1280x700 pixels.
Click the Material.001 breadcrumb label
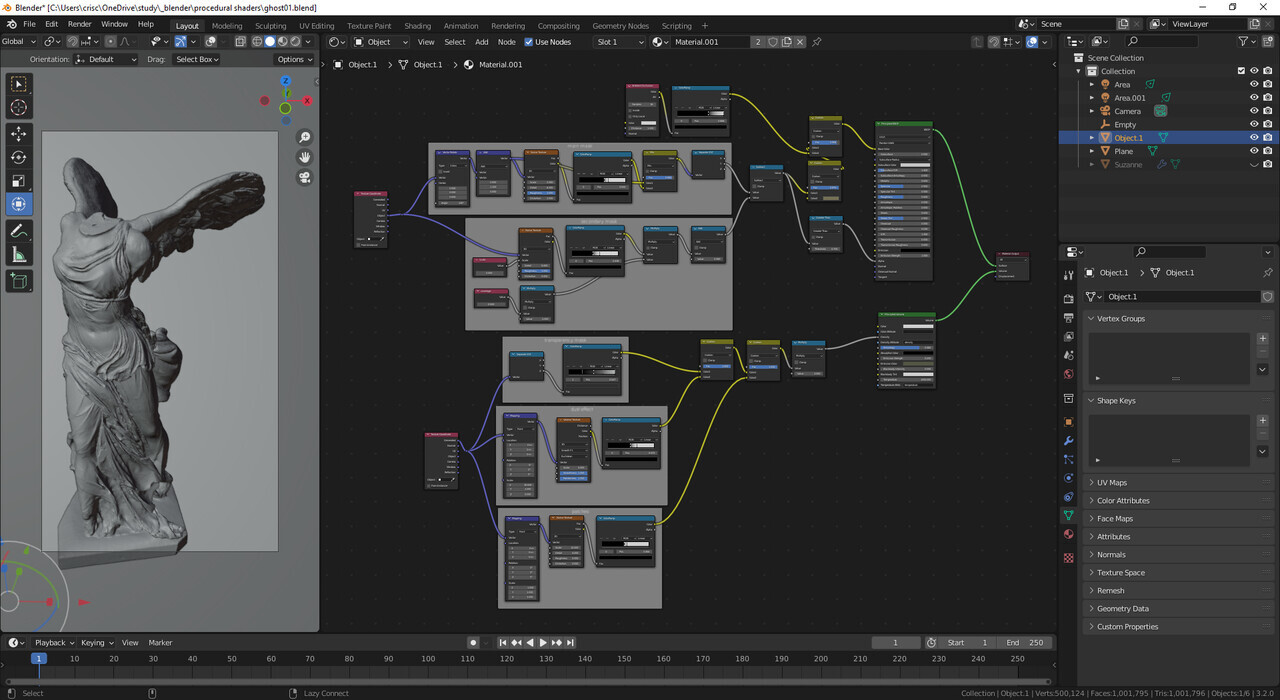pyautogui.click(x=500, y=64)
